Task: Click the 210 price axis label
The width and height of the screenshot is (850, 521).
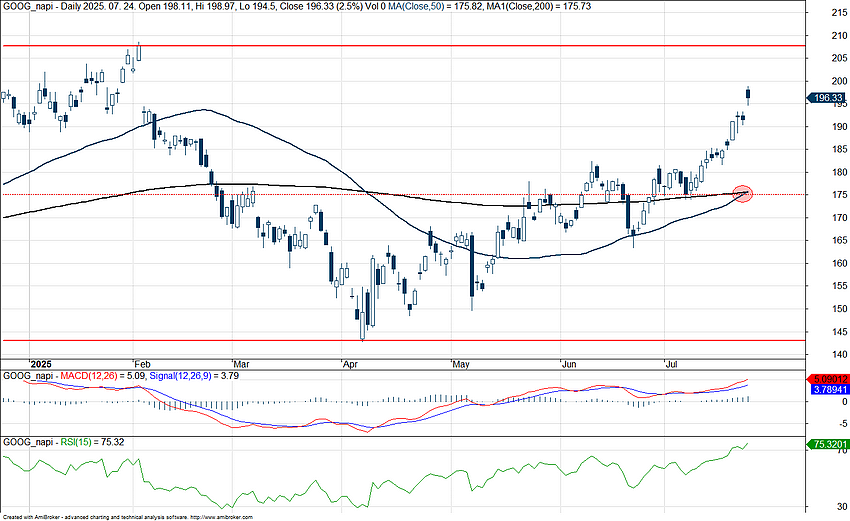Action: pos(839,36)
